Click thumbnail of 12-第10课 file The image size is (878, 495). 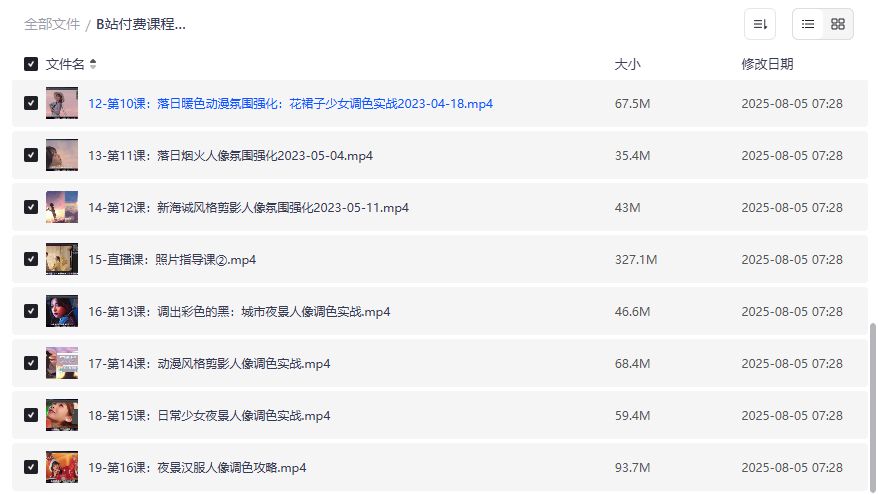pos(62,103)
